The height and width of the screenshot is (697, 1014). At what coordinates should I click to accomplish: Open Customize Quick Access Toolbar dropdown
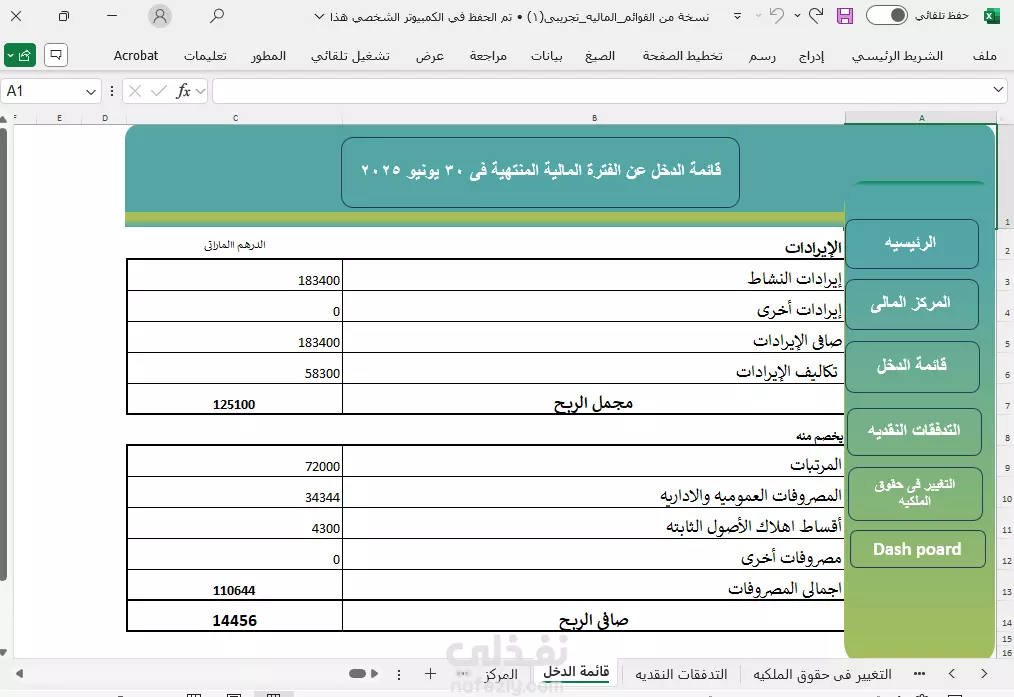point(737,16)
